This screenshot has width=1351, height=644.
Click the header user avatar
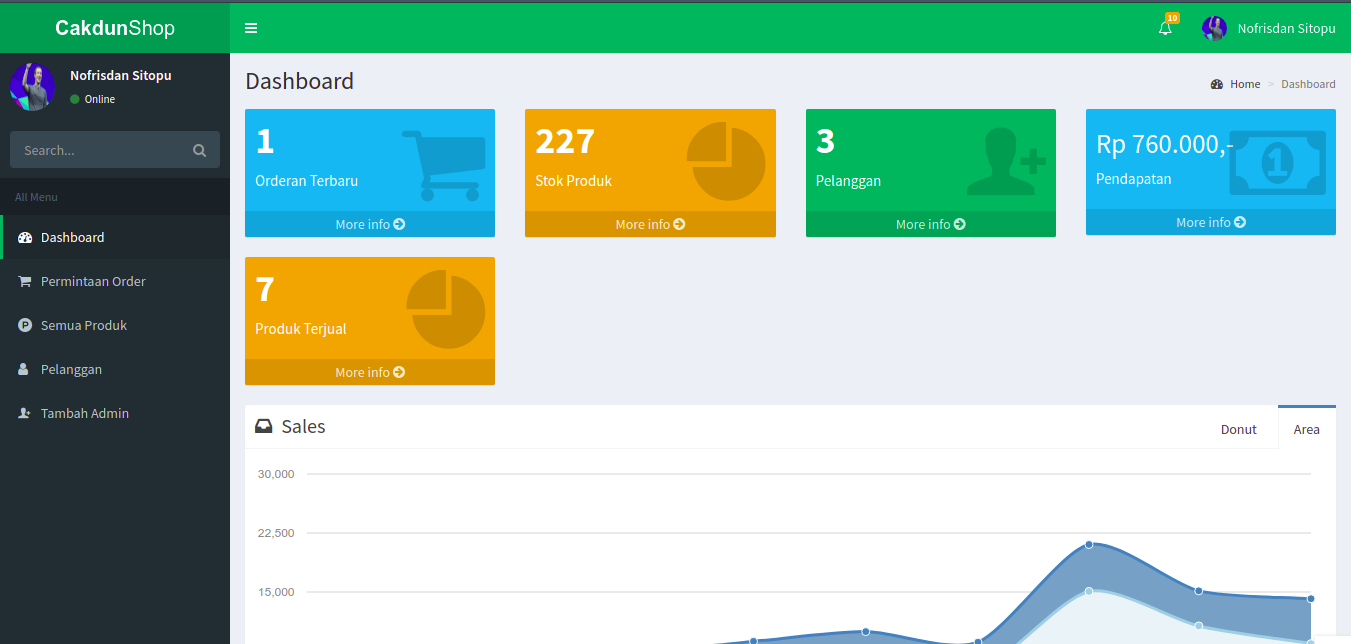1214,28
